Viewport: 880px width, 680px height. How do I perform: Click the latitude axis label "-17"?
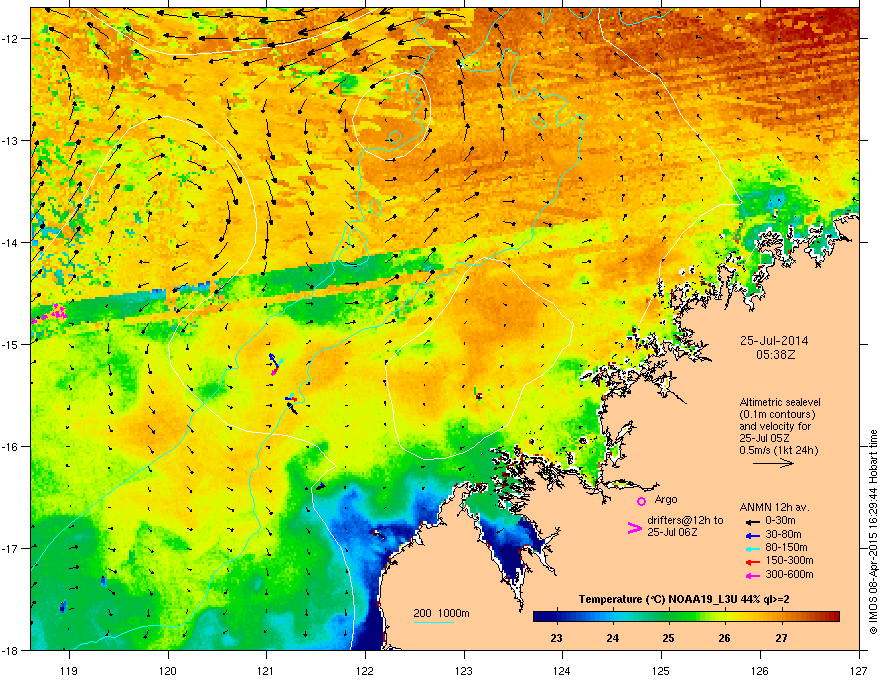[x=10, y=548]
